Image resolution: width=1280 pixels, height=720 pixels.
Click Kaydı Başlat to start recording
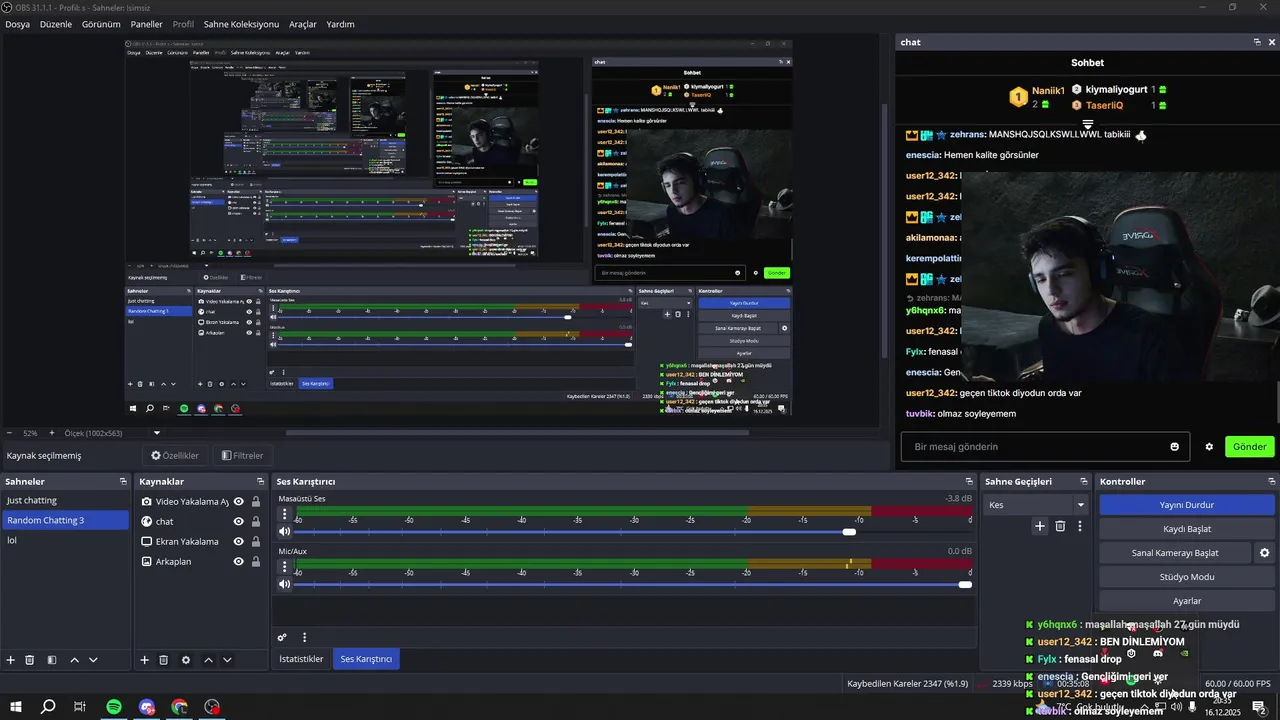1186,529
